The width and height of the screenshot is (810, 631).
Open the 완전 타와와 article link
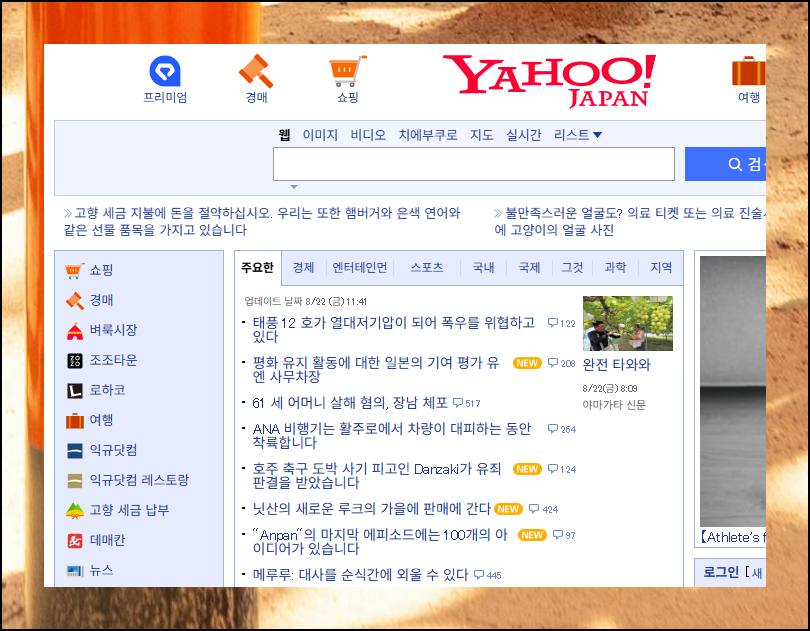click(x=616, y=365)
